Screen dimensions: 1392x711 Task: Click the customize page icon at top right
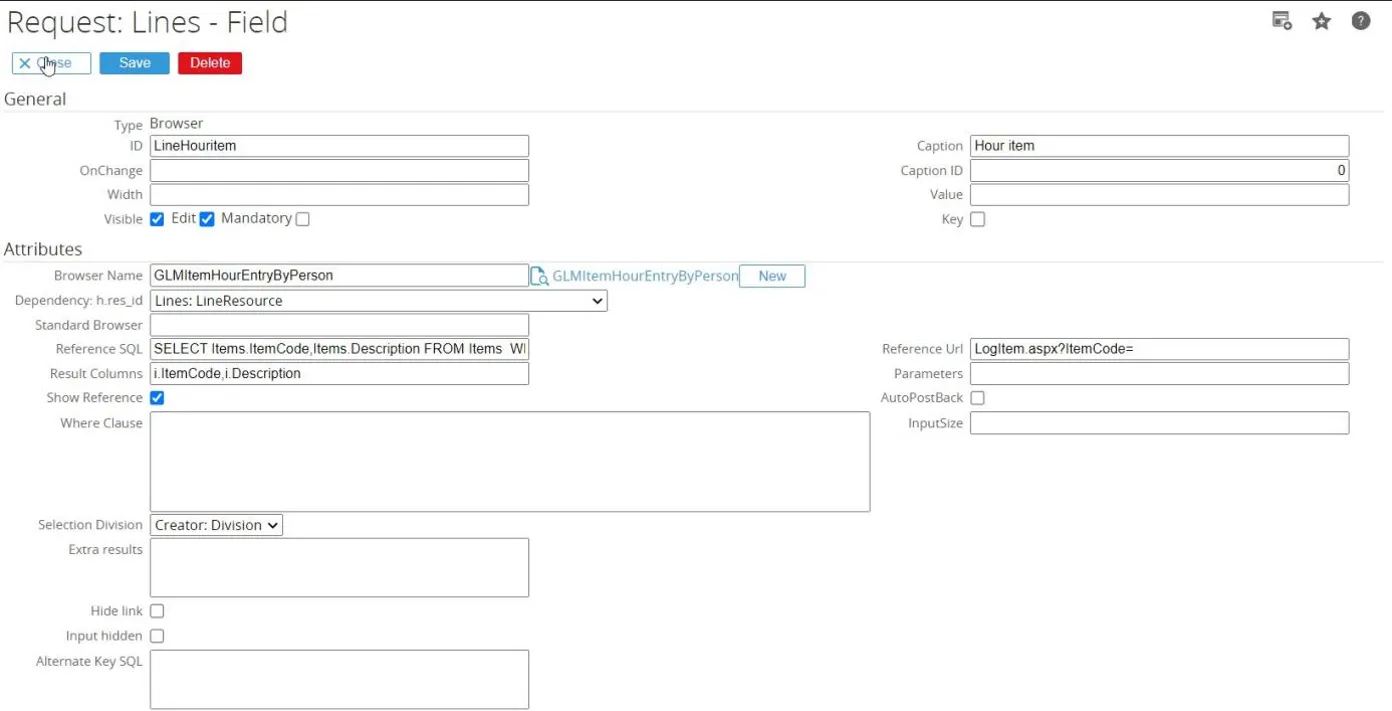[1281, 21]
